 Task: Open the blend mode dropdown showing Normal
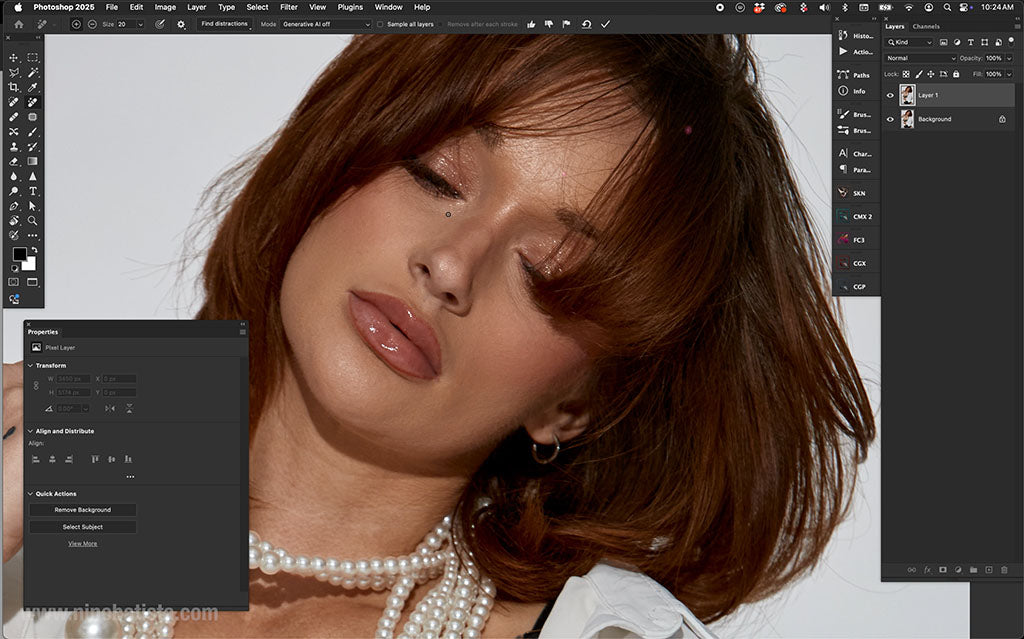918,58
